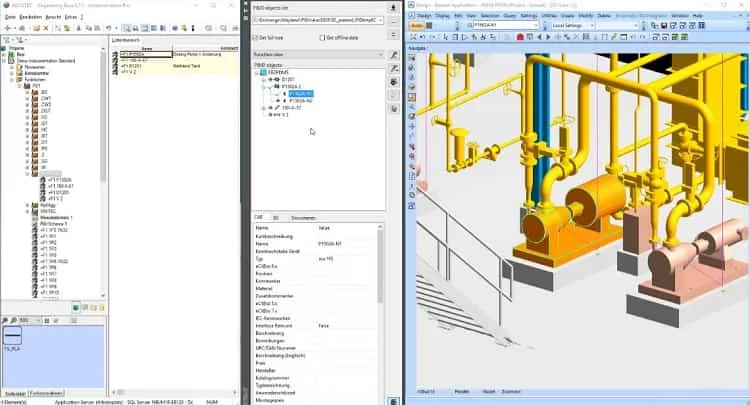Open the Ansicht menu in Engineering Base
Screen dimensions: 750x405
[x=53, y=17]
